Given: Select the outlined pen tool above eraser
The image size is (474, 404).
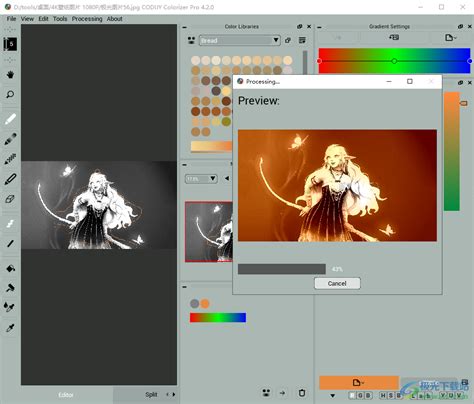Looking at the screenshot, I should (10, 179).
